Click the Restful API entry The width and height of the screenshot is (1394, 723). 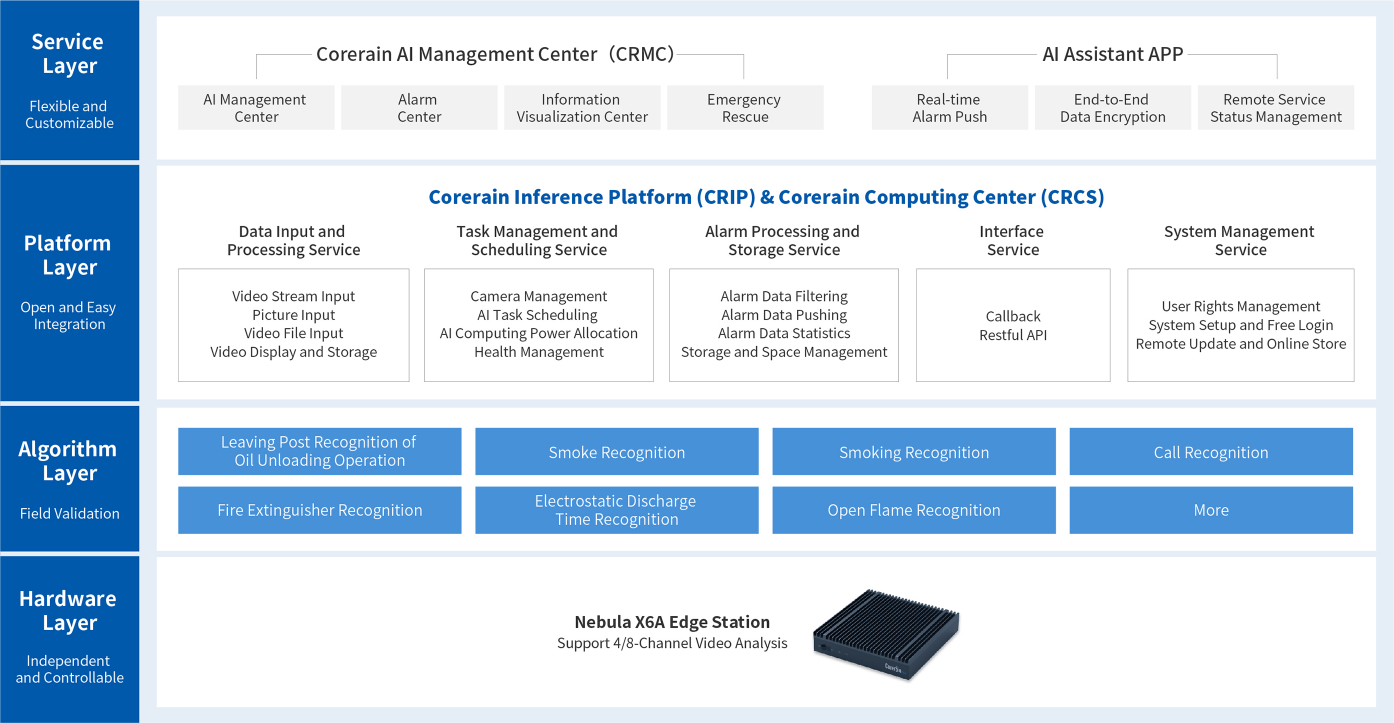[1013, 335]
